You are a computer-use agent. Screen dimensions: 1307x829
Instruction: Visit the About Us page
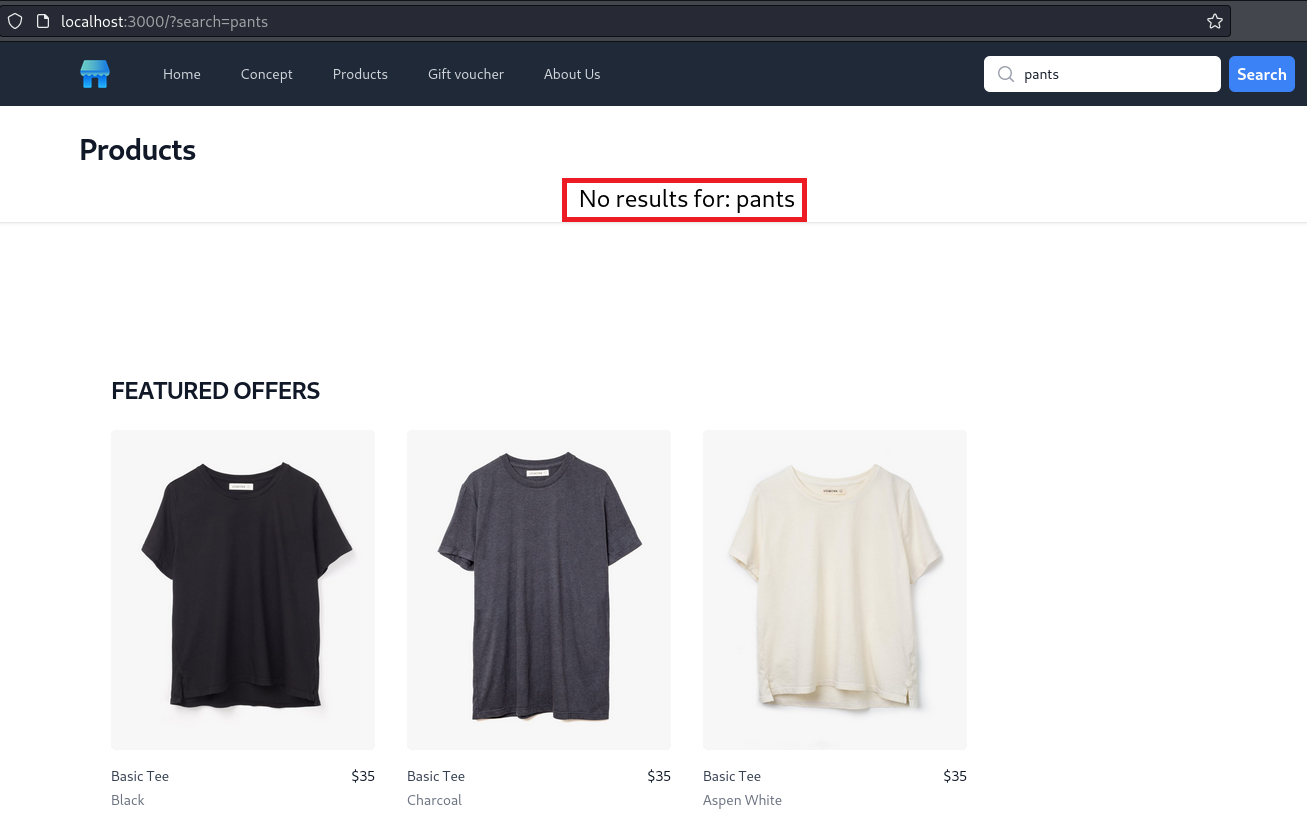pyautogui.click(x=572, y=74)
